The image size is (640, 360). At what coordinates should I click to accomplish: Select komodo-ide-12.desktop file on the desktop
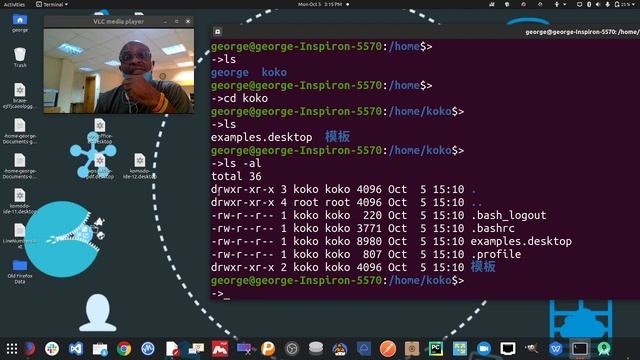pos(140,166)
